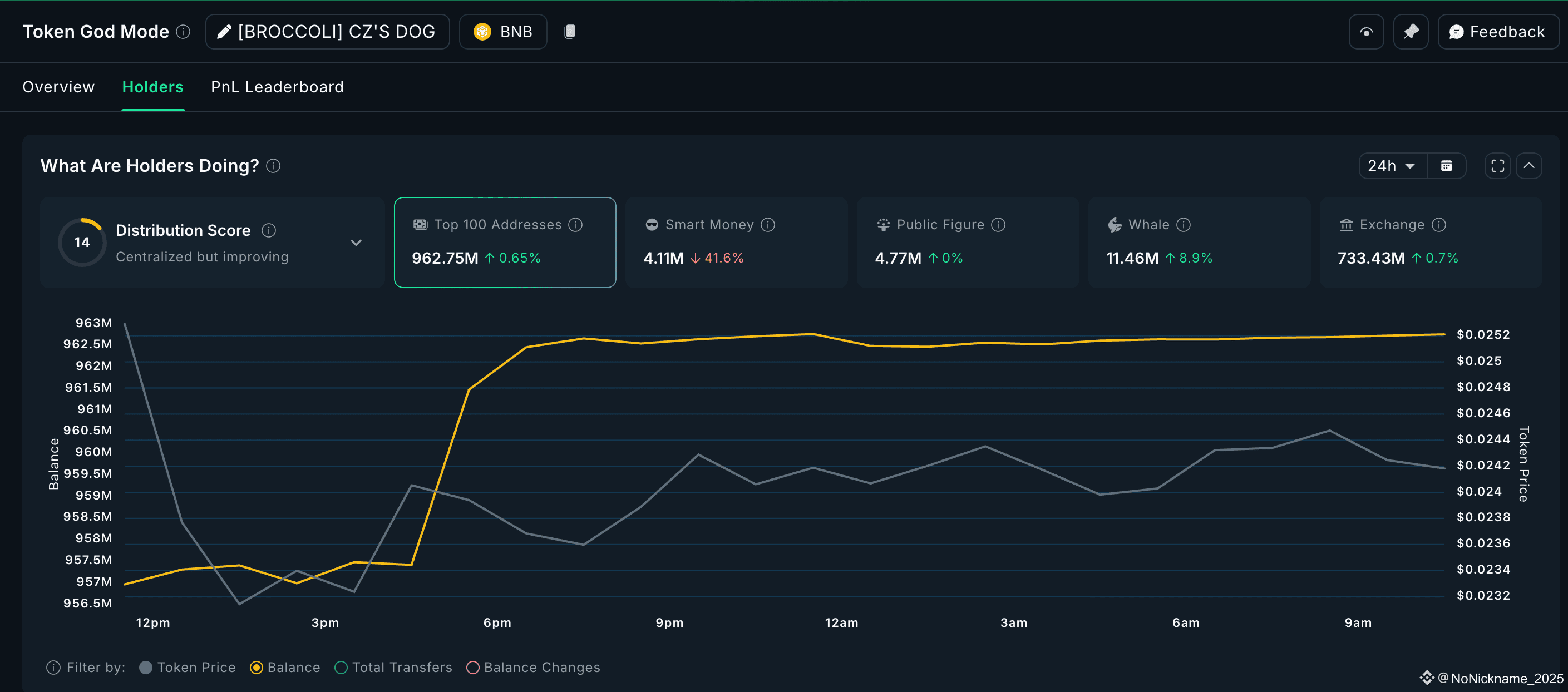Click info icon beside Token God Mode
This screenshot has height=692, width=1568.
[x=183, y=32]
